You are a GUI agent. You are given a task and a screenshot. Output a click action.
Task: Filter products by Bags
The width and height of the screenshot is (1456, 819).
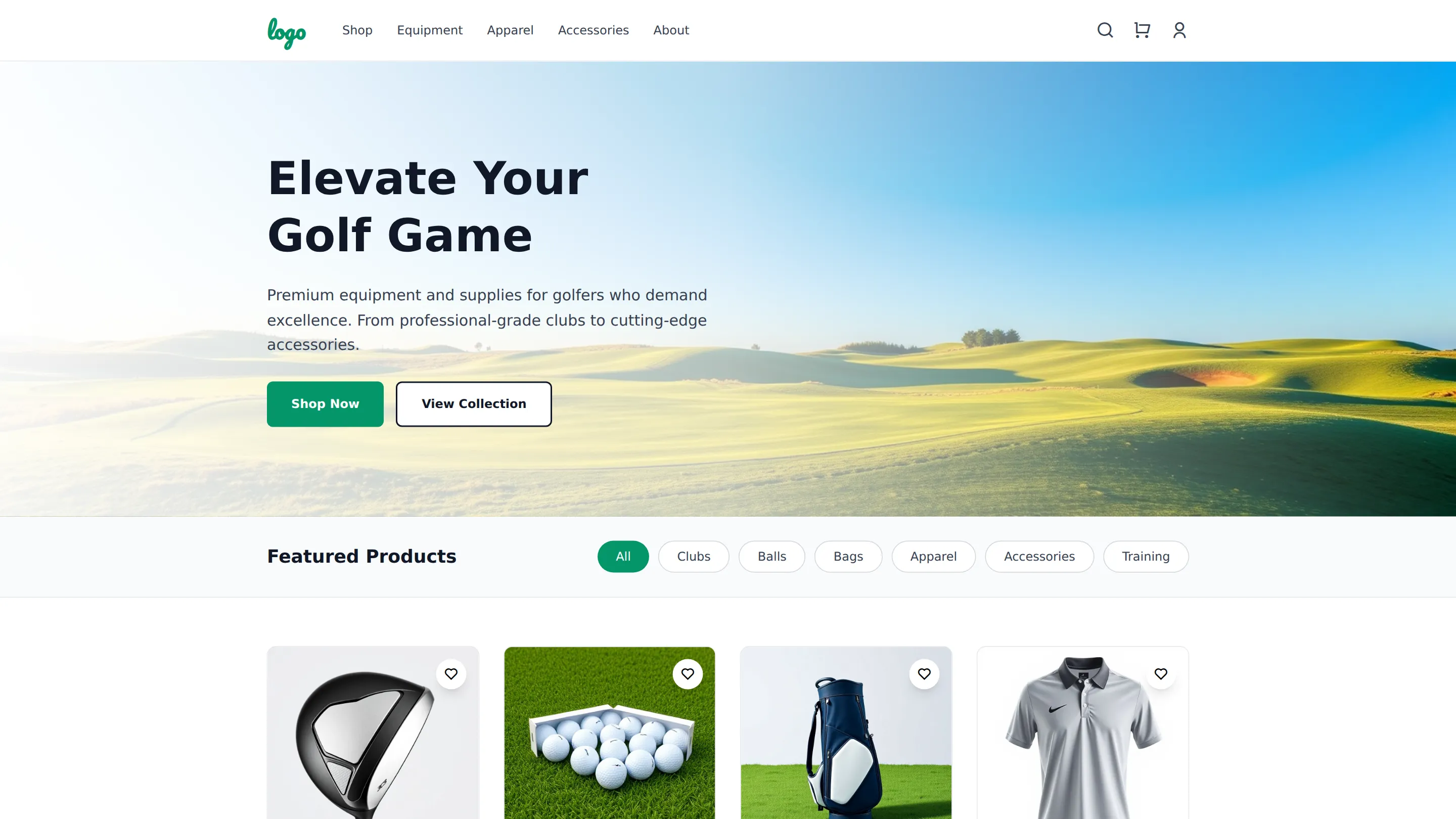tap(848, 556)
